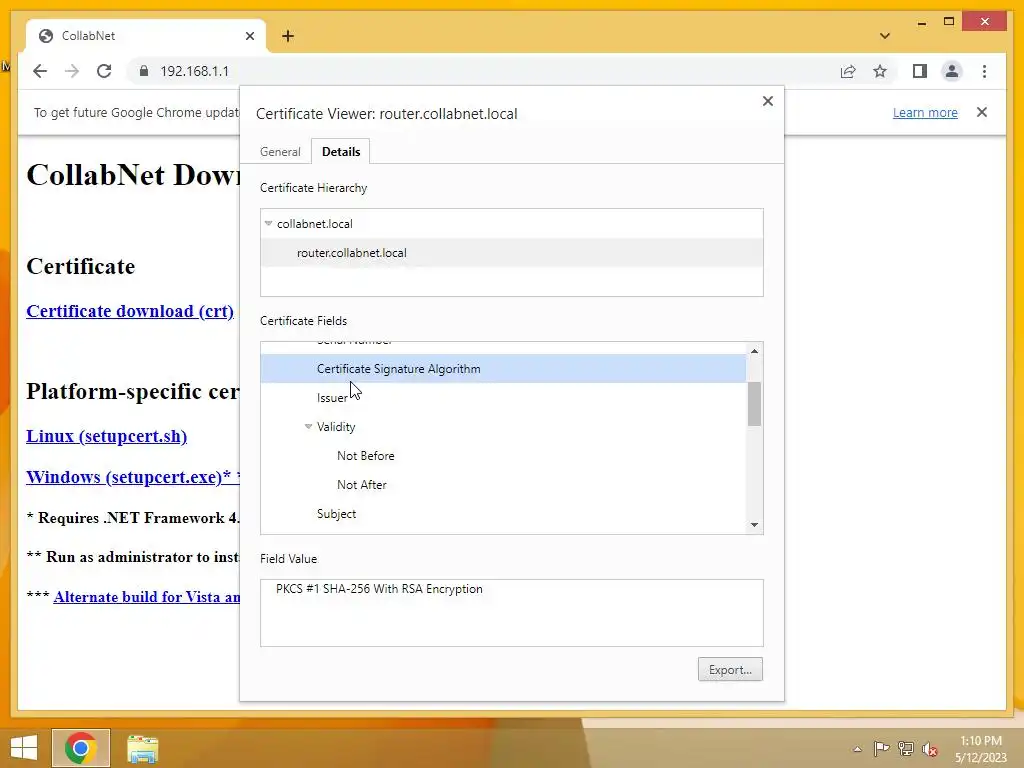Collapse the collabnet.local hierarchy node

tap(268, 223)
